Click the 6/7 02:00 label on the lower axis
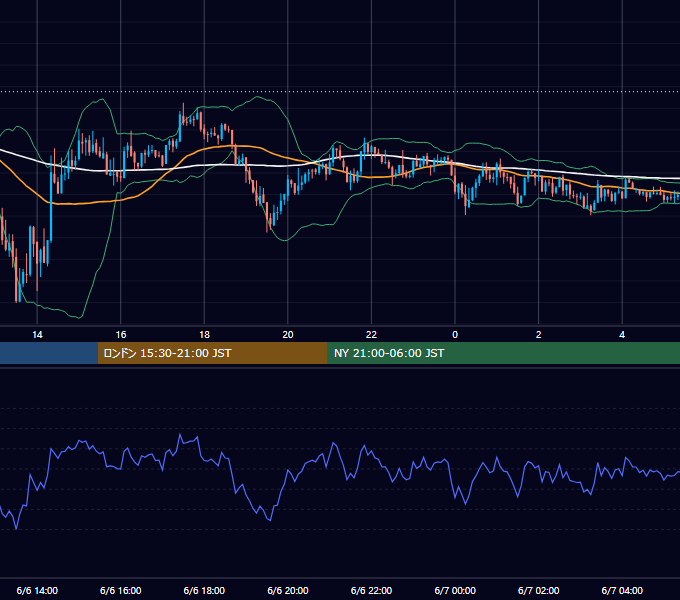680x600 pixels. pos(538,590)
